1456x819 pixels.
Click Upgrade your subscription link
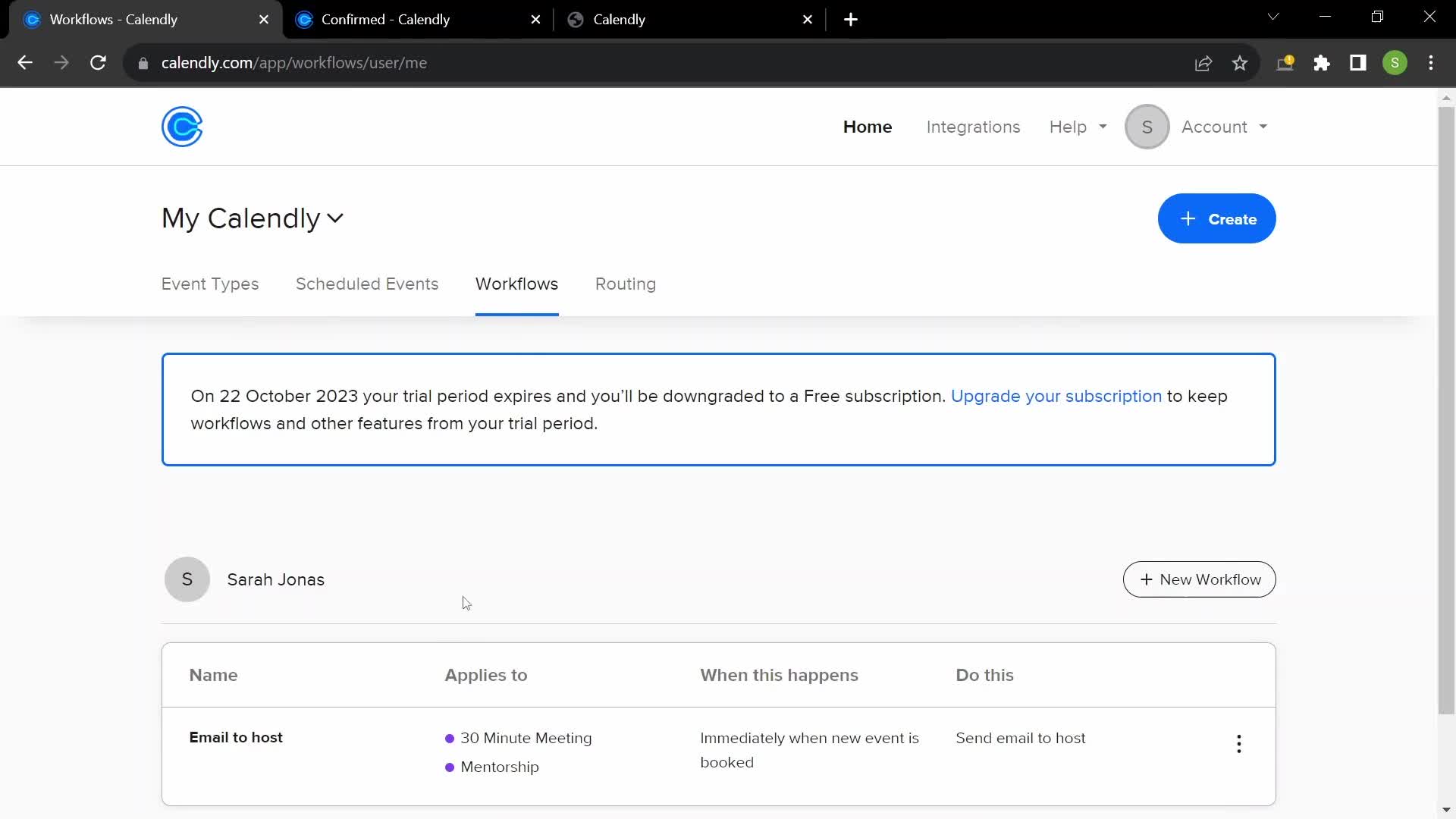(x=1056, y=396)
